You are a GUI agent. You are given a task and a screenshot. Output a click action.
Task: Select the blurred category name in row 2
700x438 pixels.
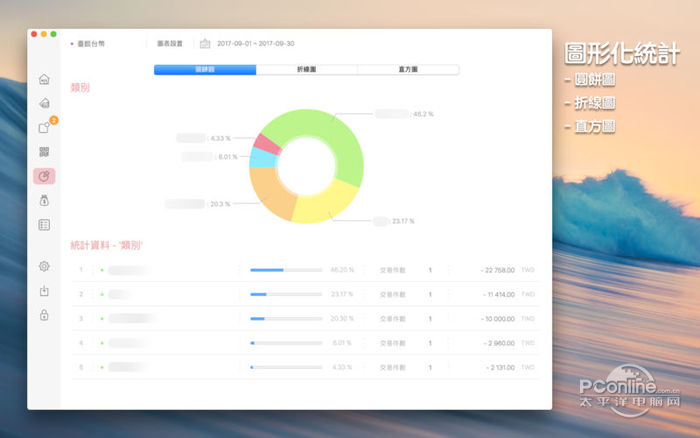(119, 294)
